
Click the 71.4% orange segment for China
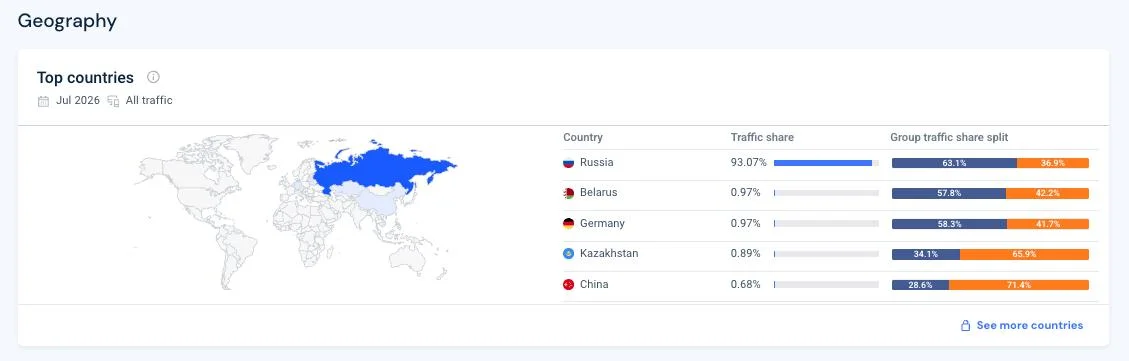[x=1019, y=285]
